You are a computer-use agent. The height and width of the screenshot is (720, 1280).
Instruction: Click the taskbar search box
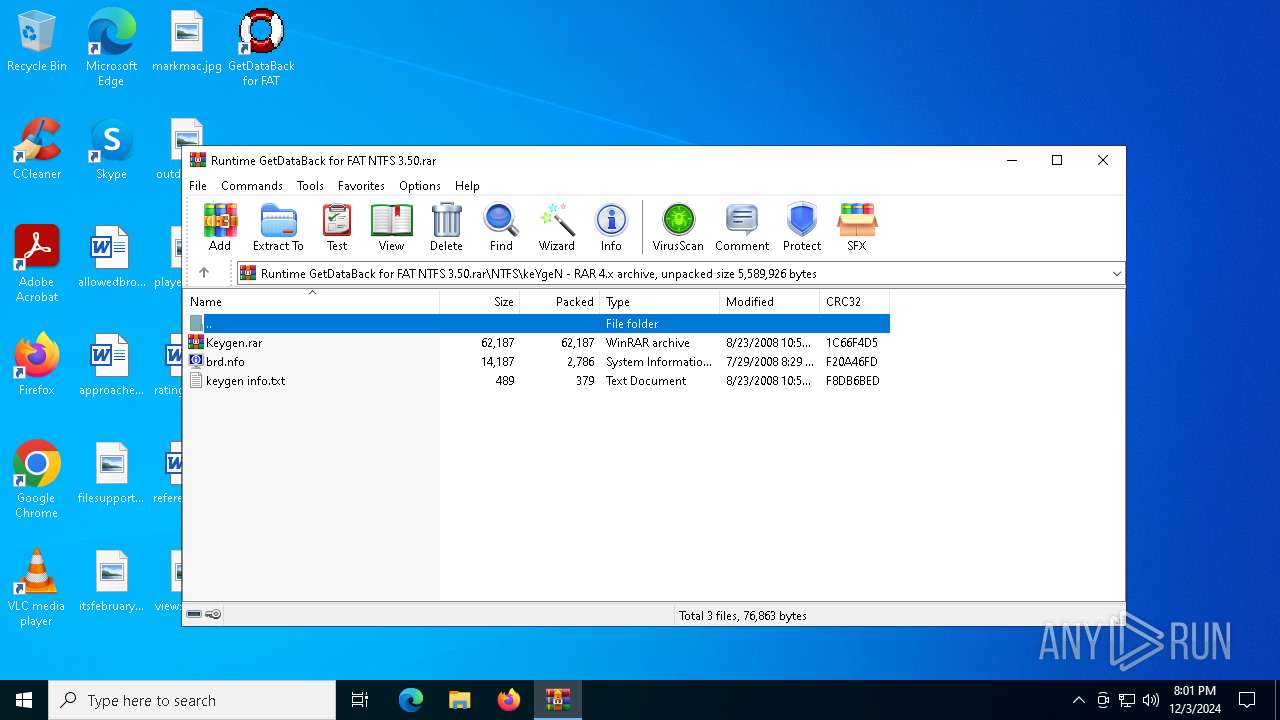click(x=192, y=700)
